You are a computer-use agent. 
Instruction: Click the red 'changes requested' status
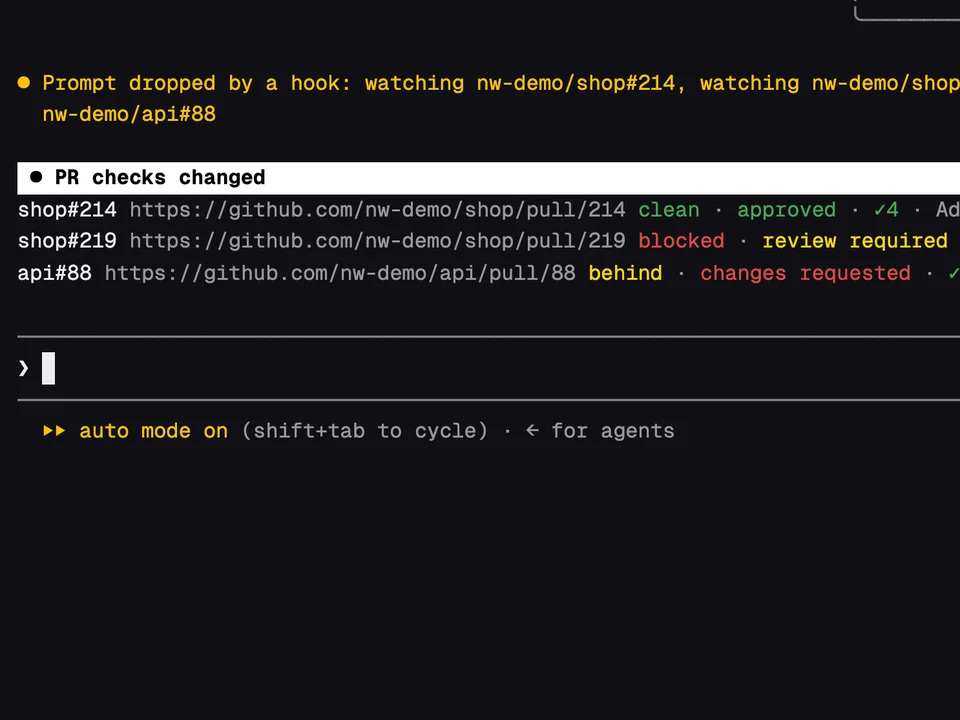[805, 273]
